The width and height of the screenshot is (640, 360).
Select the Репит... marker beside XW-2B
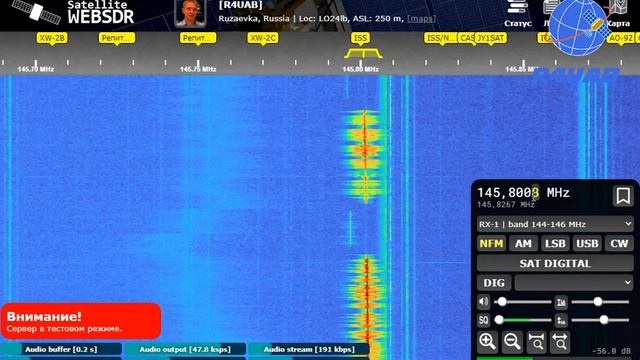tap(117, 38)
